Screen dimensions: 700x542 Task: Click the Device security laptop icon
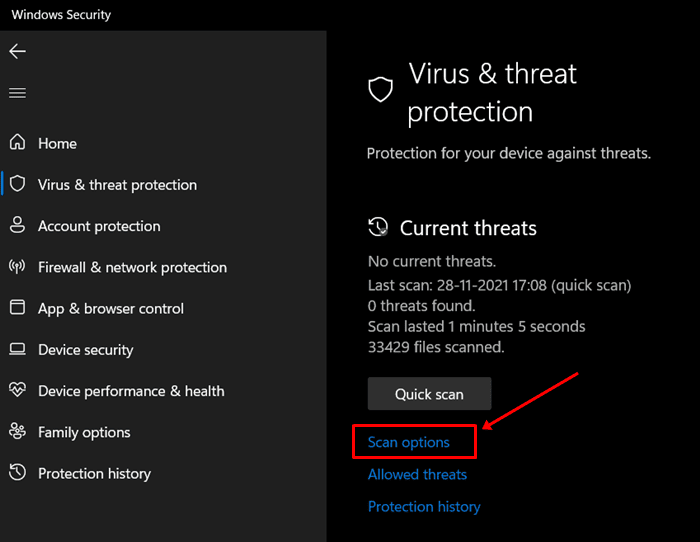(17, 350)
